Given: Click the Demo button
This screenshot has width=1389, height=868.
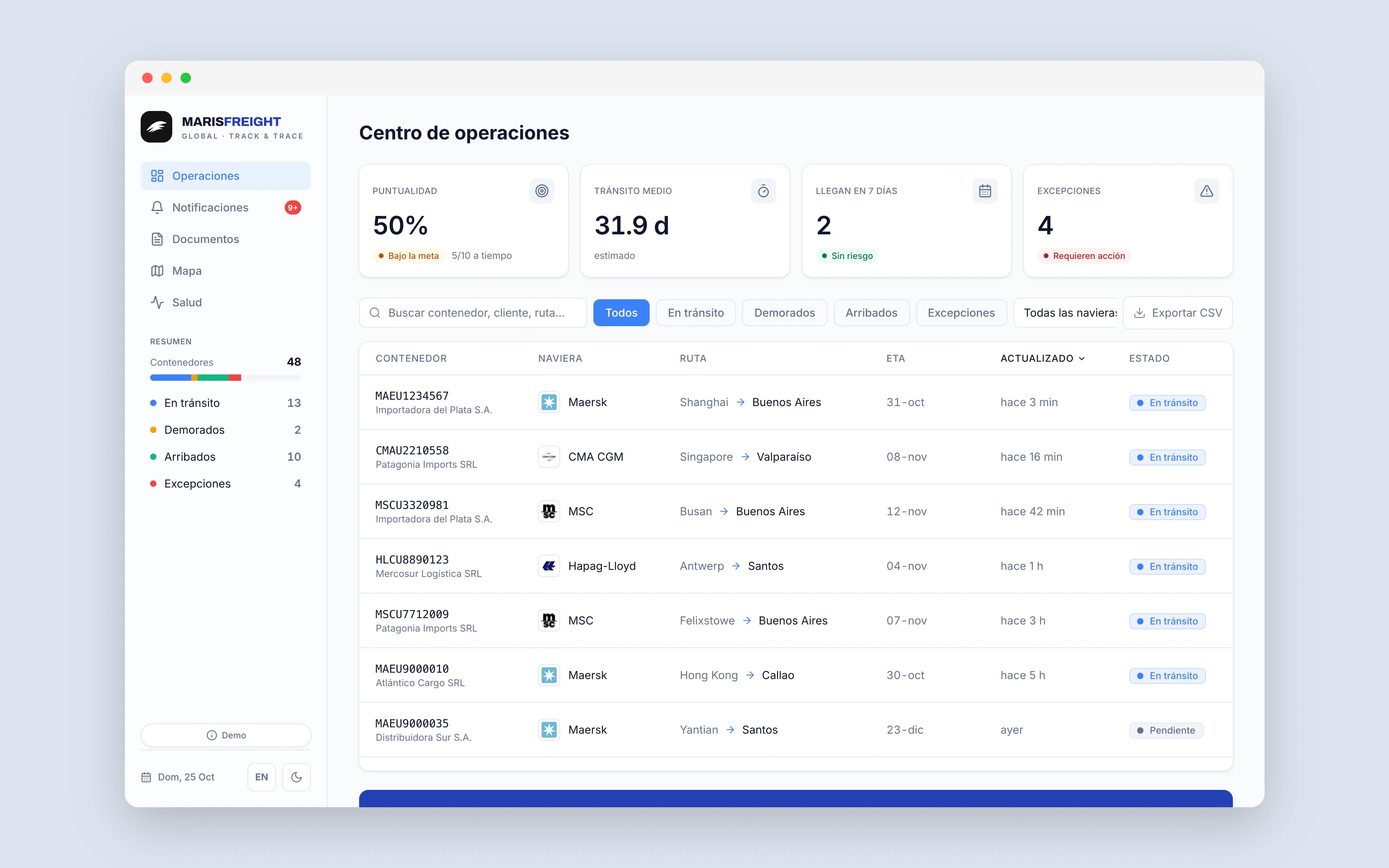Looking at the screenshot, I should coord(226,735).
